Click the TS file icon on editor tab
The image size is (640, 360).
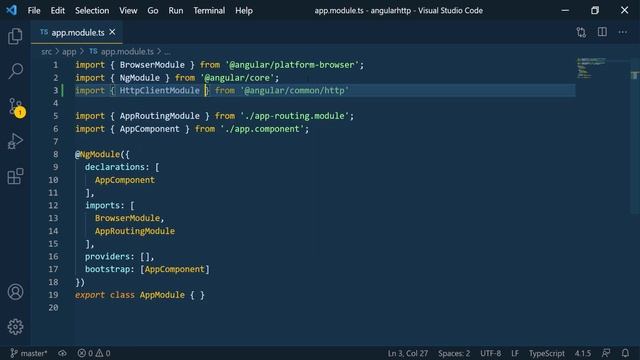click(44, 32)
